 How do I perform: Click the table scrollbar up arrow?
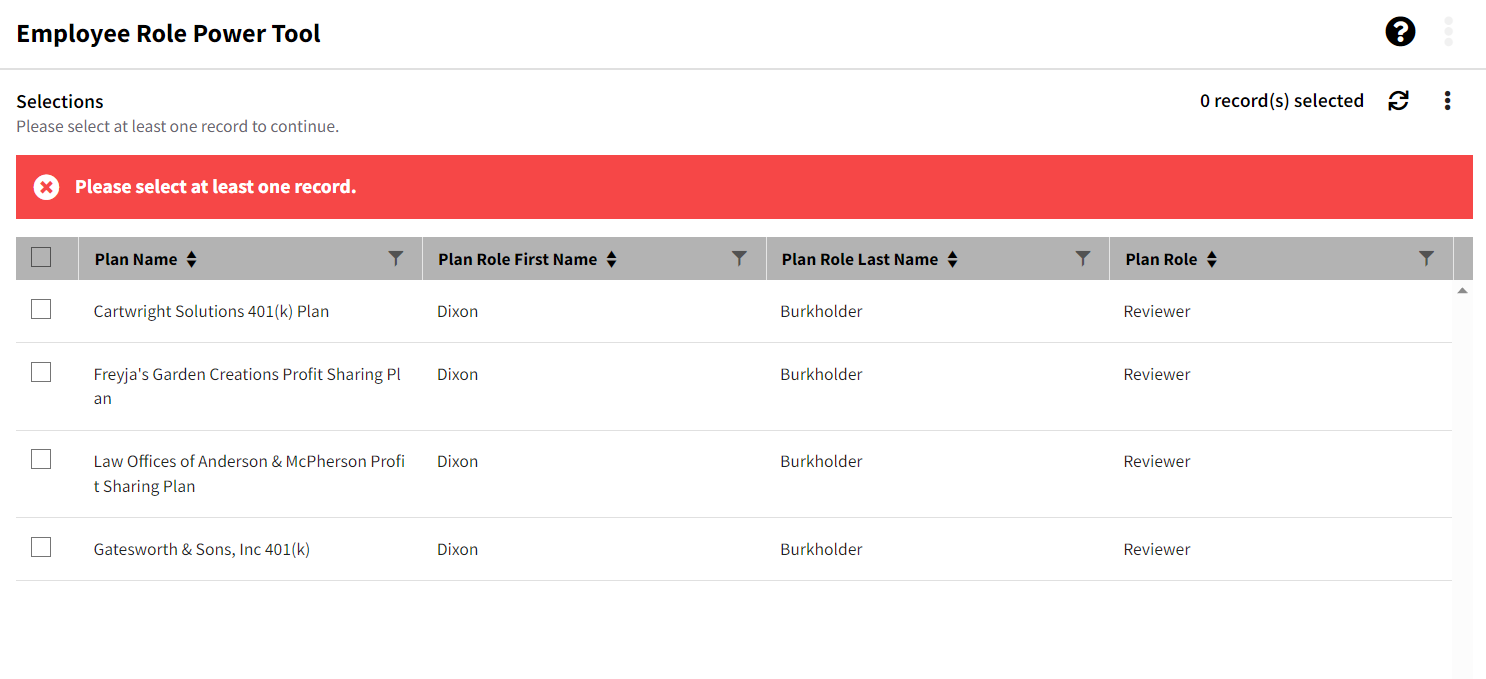[x=1462, y=291]
